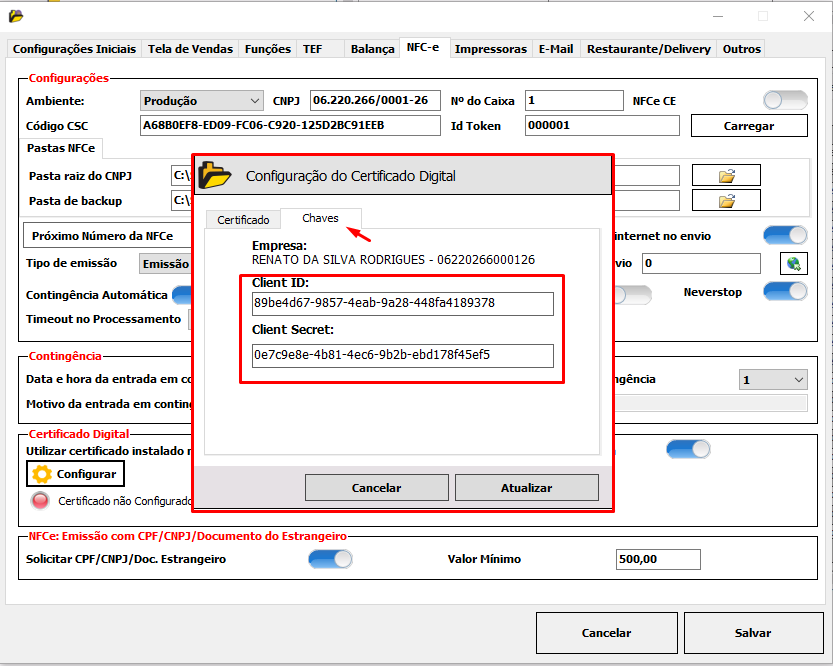
Task: Click the Carregar button
Action: pos(749,126)
